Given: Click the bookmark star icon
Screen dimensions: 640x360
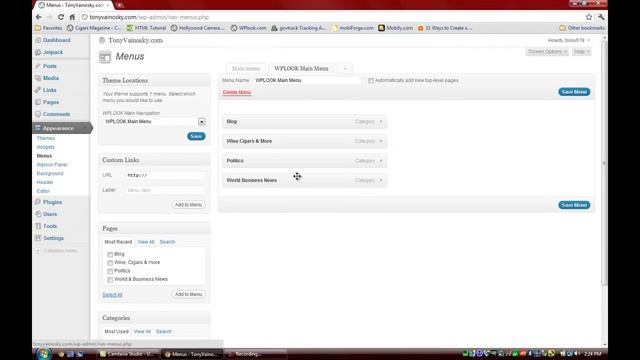Looking at the screenshot, I should click(589, 17).
